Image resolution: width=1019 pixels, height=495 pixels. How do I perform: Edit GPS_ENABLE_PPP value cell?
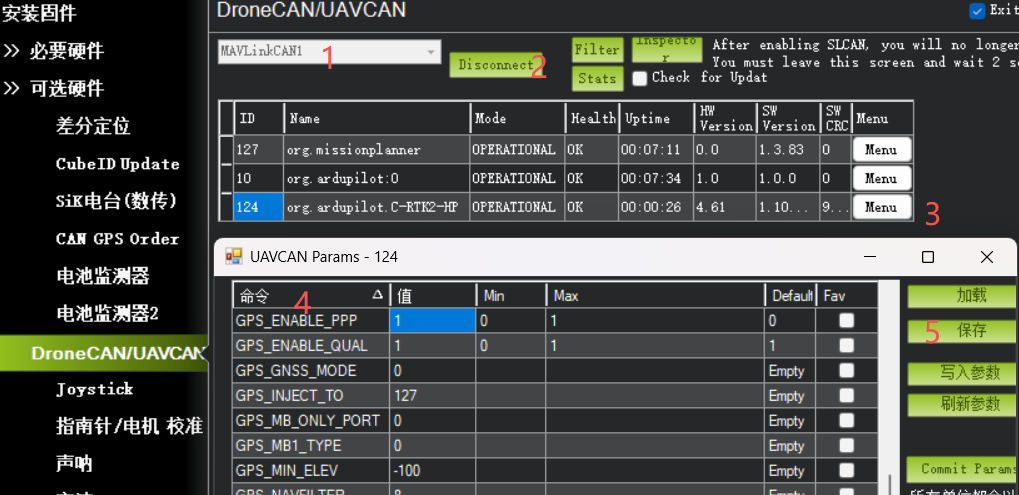[433, 320]
